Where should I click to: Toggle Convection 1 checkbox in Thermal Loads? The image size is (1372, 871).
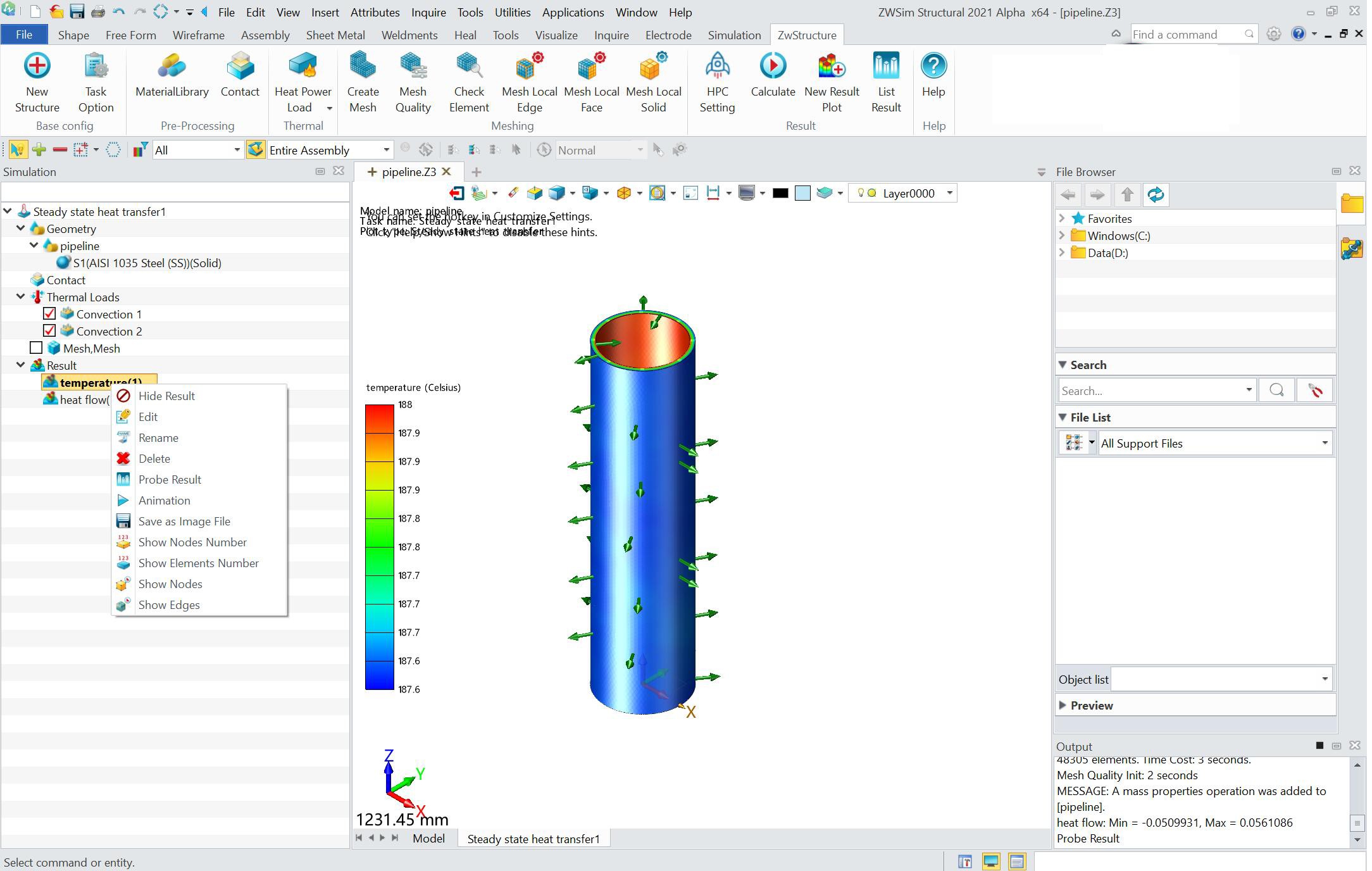(48, 314)
